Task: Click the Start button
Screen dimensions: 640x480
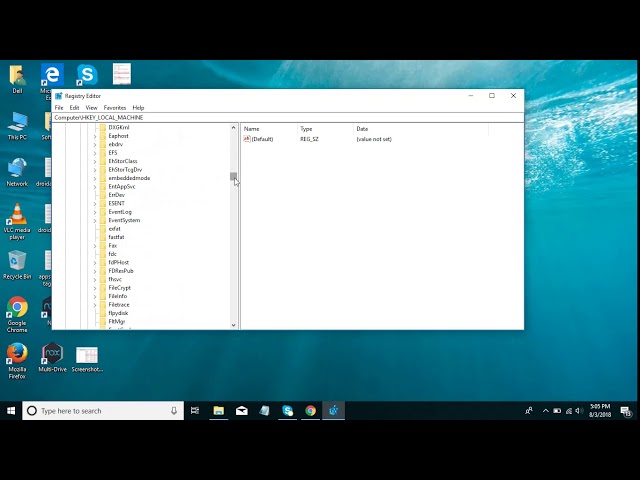Action: [x=11, y=411]
